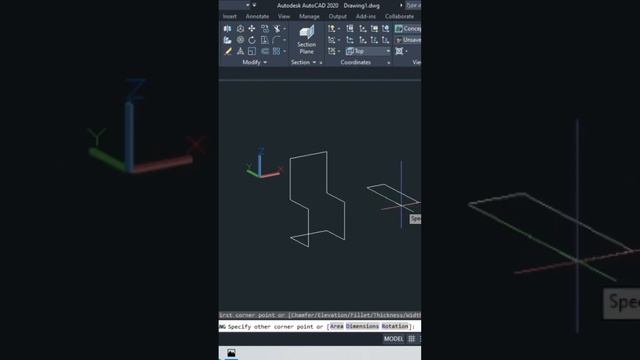Switch to the Annotate ribbon tab

(x=257, y=16)
